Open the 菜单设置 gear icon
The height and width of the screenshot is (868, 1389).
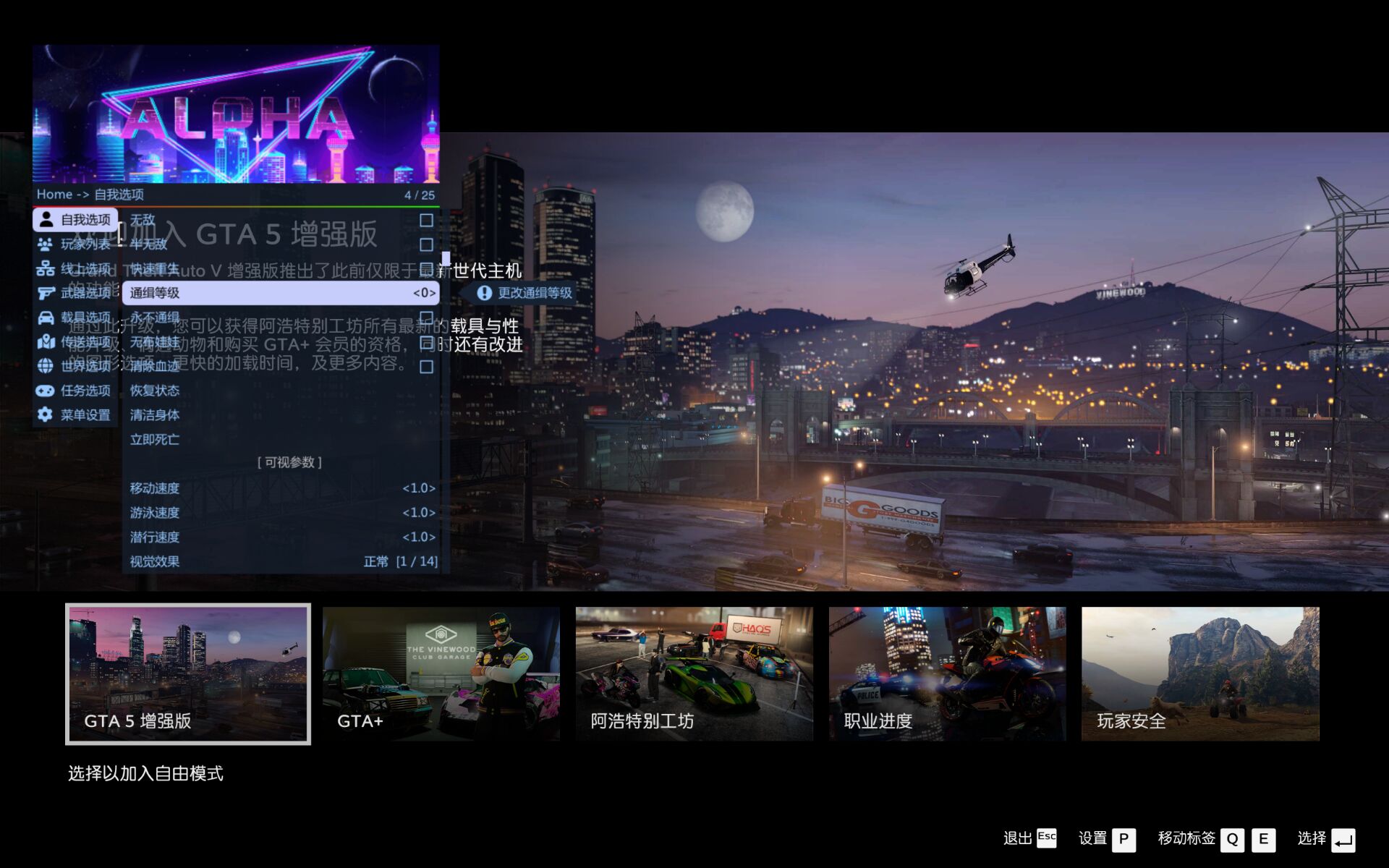point(45,414)
